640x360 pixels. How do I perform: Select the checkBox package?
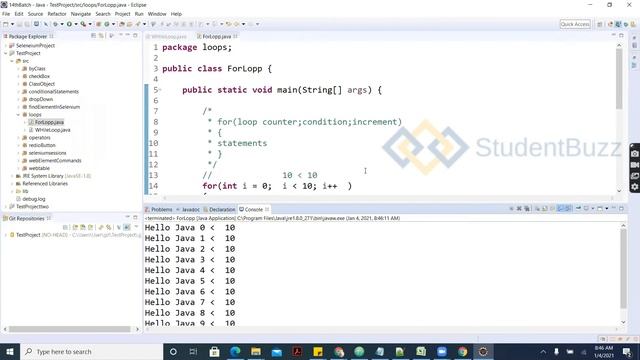click(39, 76)
